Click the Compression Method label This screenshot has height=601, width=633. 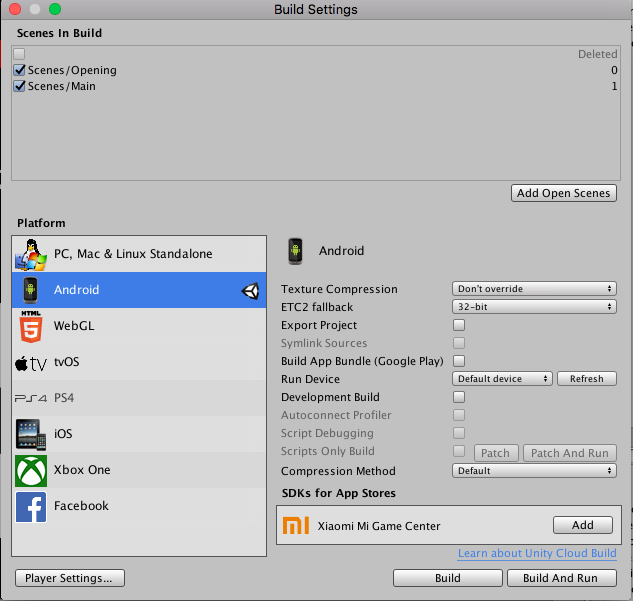tap(338, 471)
